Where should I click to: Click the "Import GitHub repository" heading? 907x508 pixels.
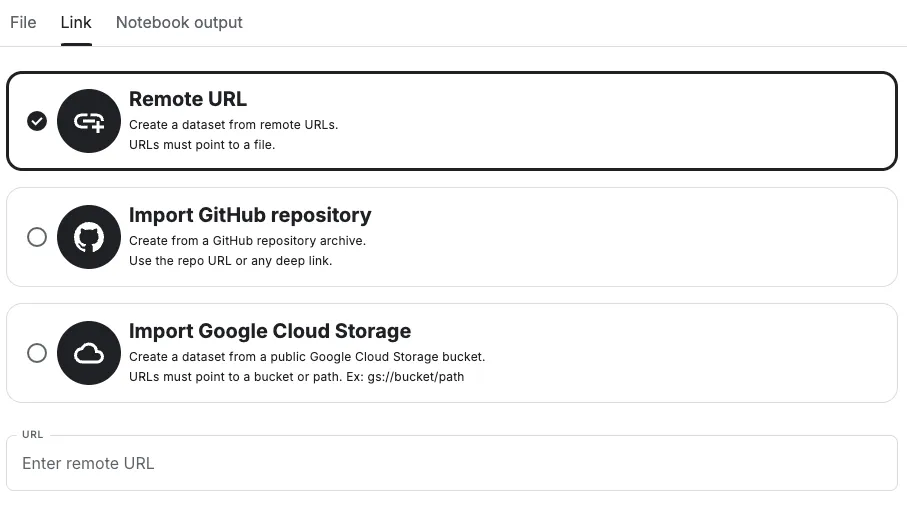(x=250, y=215)
